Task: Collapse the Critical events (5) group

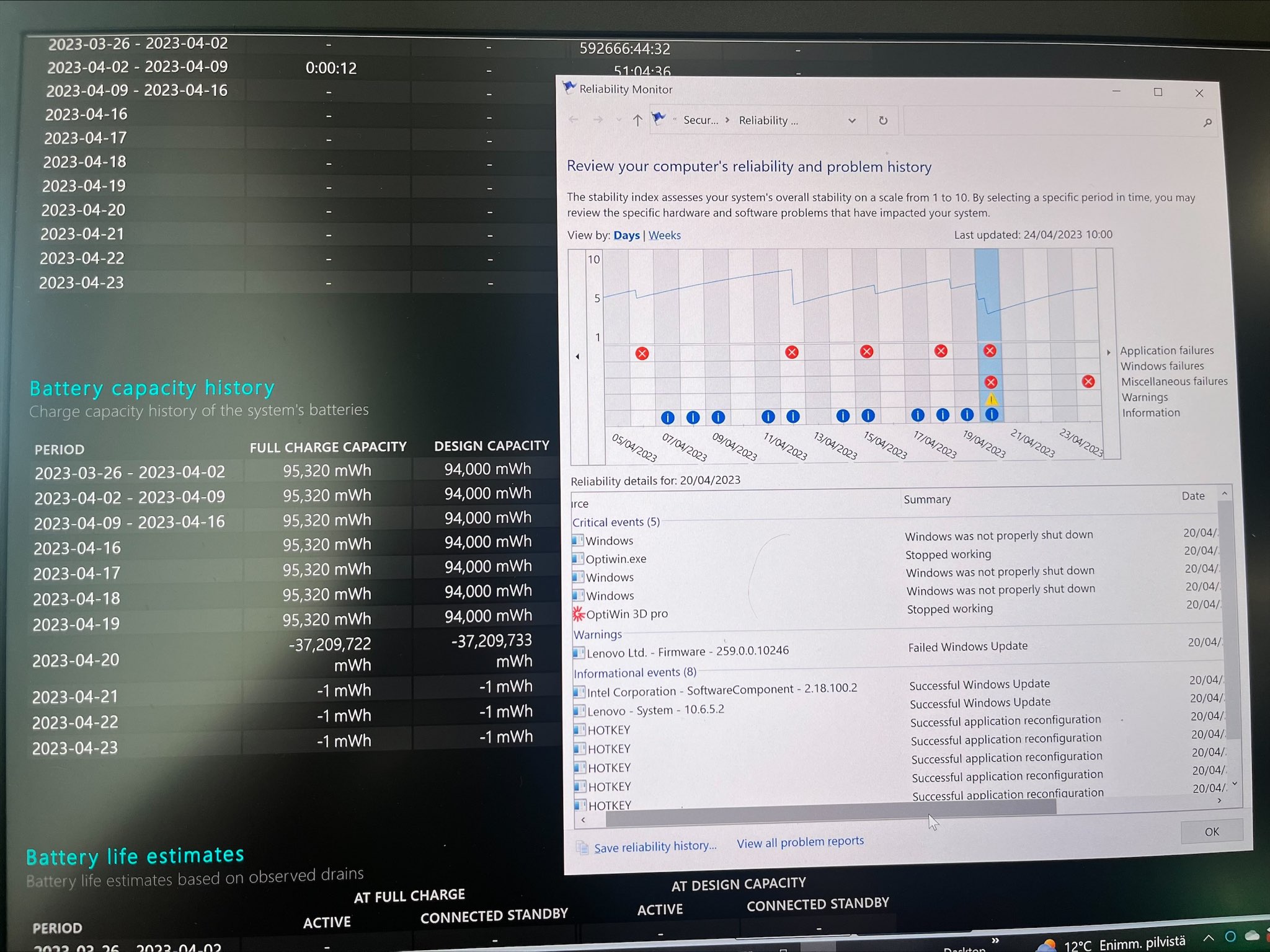Action: click(x=616, y=522)
